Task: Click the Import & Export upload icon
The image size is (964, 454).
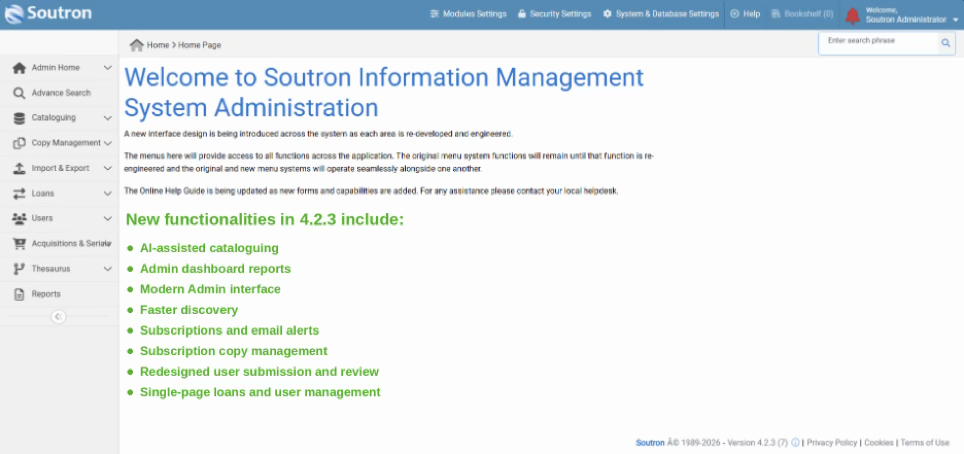Action: pyautogui.click(x=19, y=169)
